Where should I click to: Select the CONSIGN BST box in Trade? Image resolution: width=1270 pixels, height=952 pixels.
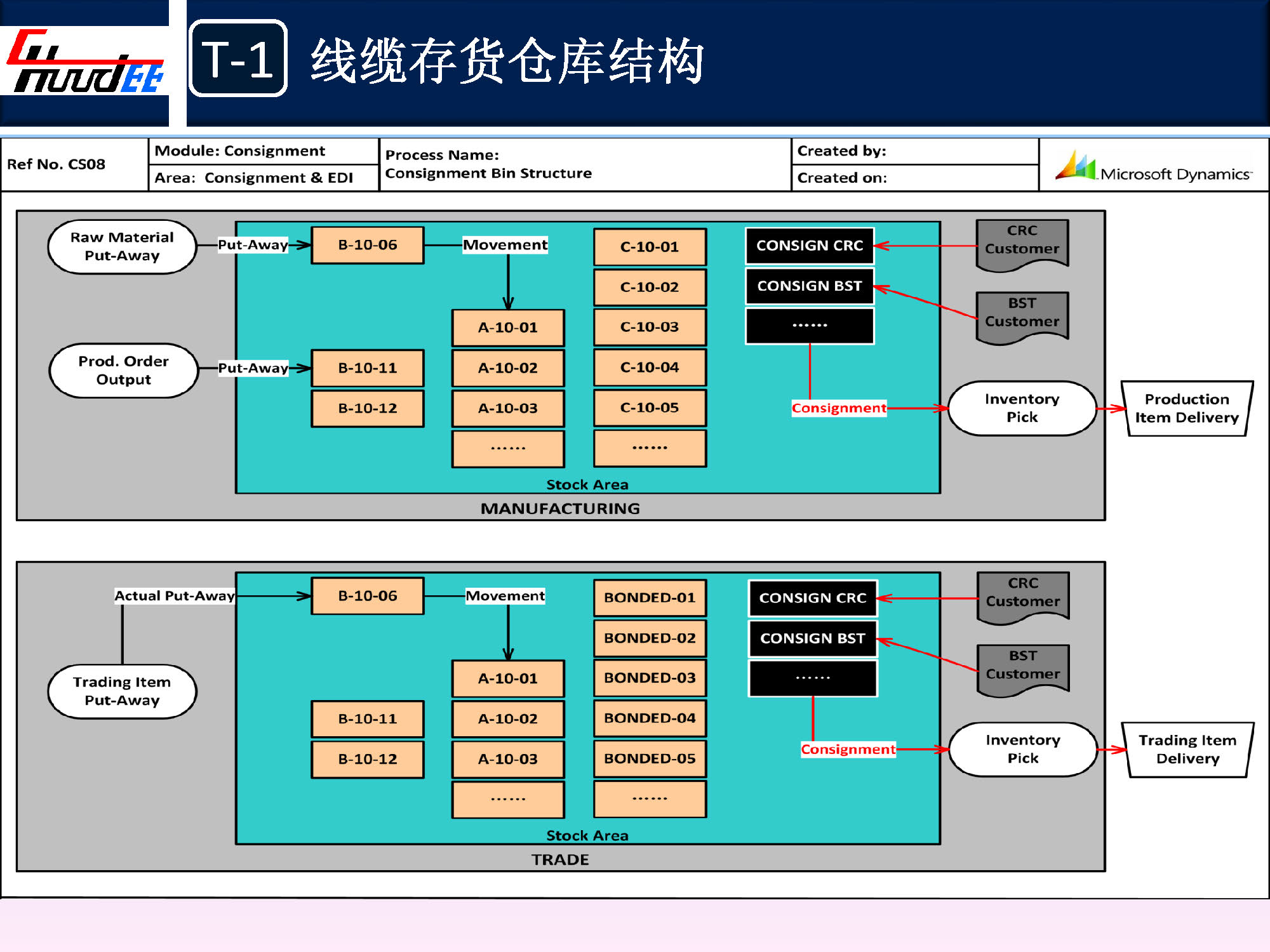tap(812, 638)
